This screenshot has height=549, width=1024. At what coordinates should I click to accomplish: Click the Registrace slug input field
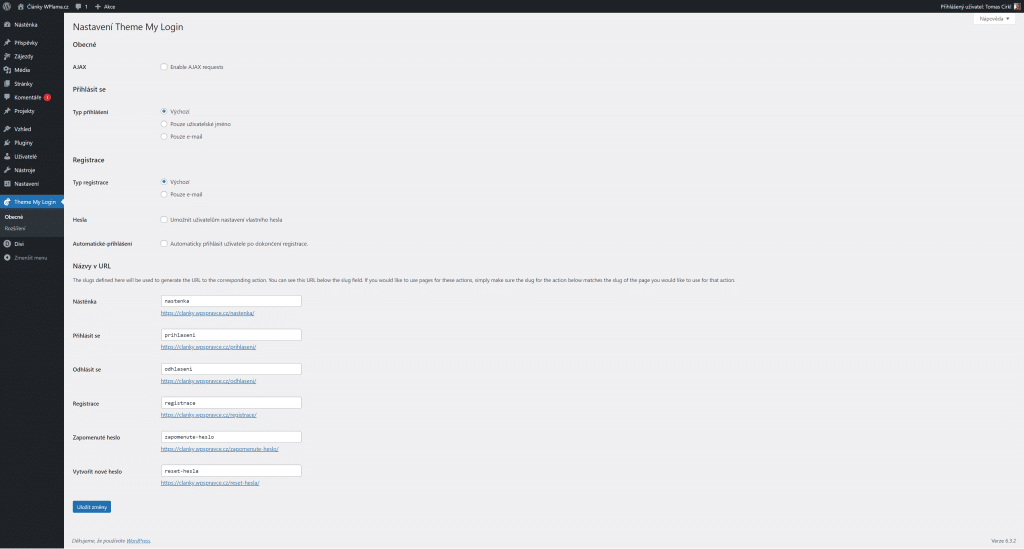pos(231,403)
